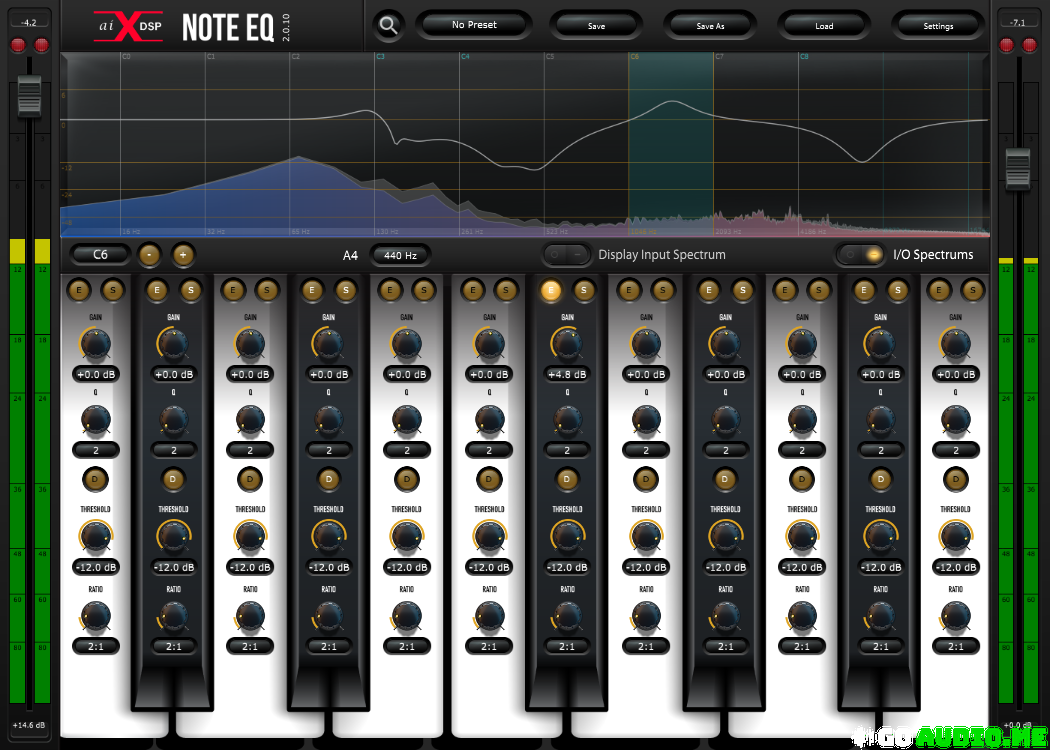The height and width of the screenshot is (750, 1050).
Task: Select the C3 octave marker in the spectrum
Action: (x=380, y=57)
